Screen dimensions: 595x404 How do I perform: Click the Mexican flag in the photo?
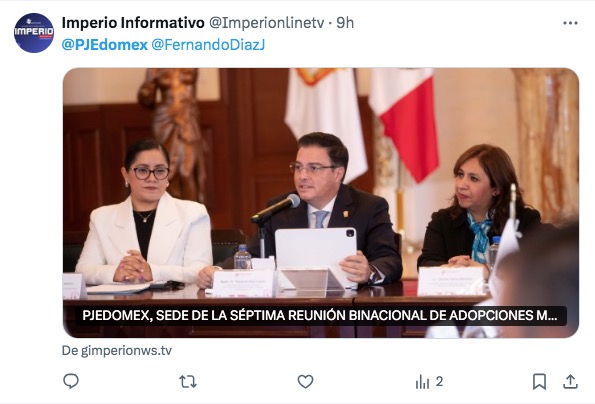(406, 121)
